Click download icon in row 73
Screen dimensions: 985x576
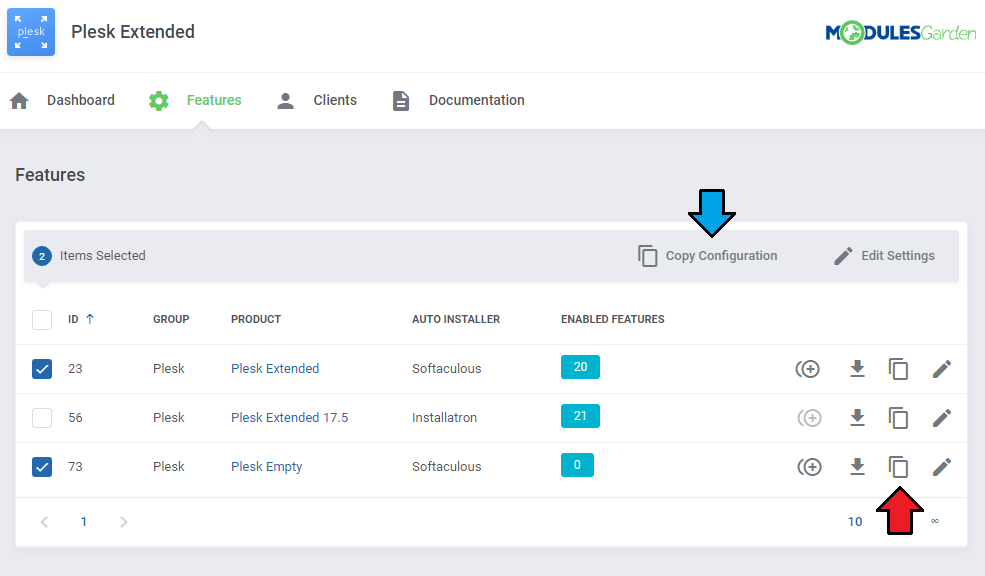tap(857, 467)
